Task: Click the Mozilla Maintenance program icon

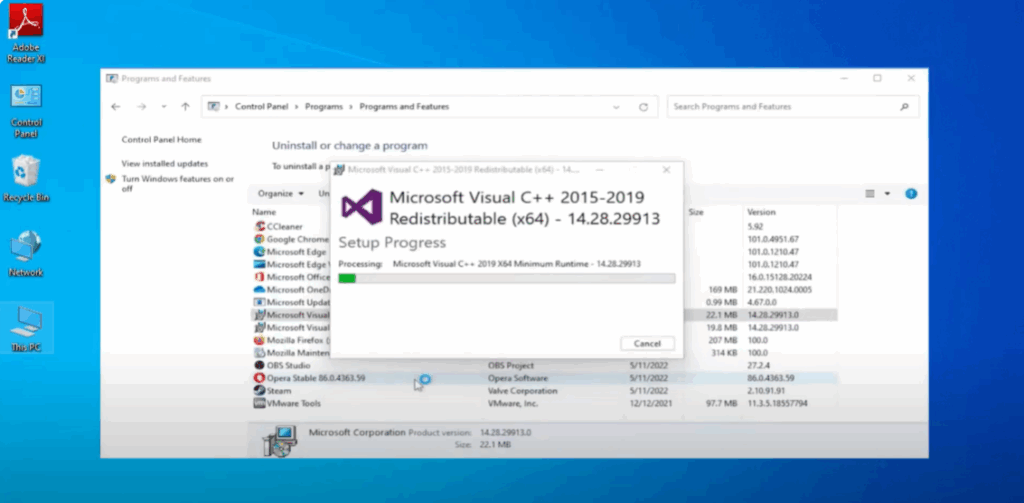Action: 260,353
